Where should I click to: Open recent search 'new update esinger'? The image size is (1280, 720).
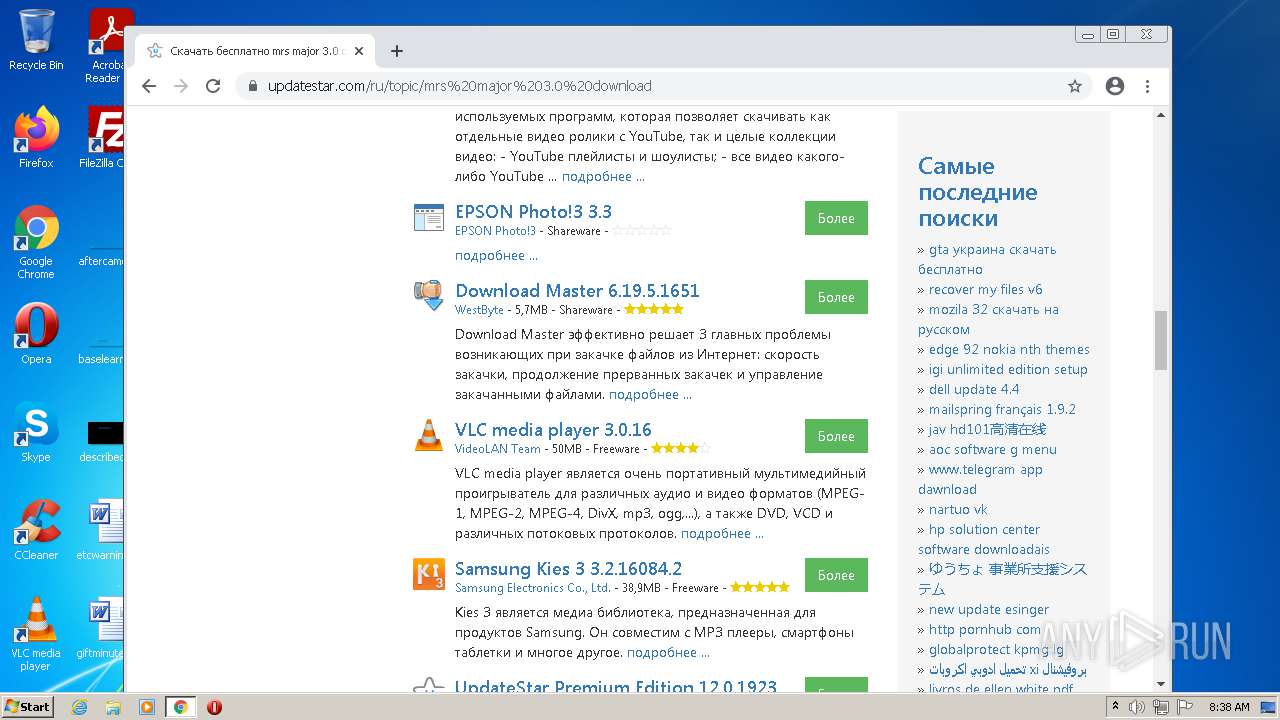(989, 609)
